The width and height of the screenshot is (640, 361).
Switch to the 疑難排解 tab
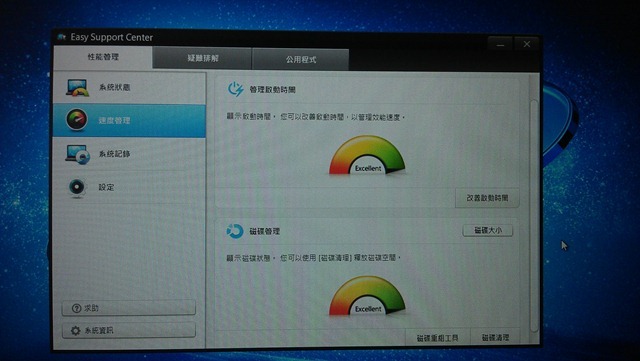pos(202,58)
